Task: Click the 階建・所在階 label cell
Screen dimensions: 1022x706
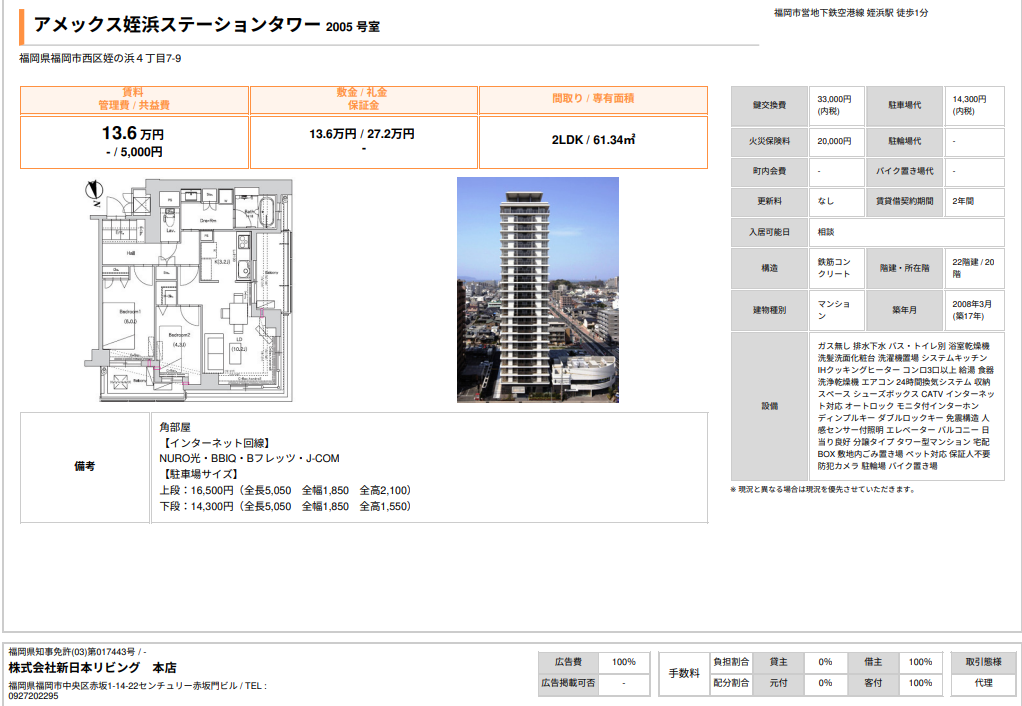Action: point(905,269)
